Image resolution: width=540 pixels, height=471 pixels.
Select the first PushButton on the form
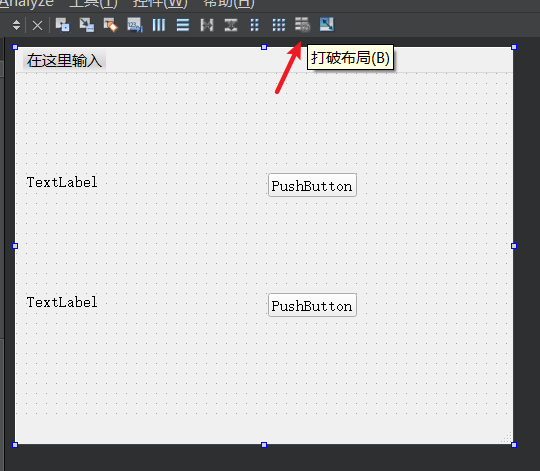coord(312,185)
